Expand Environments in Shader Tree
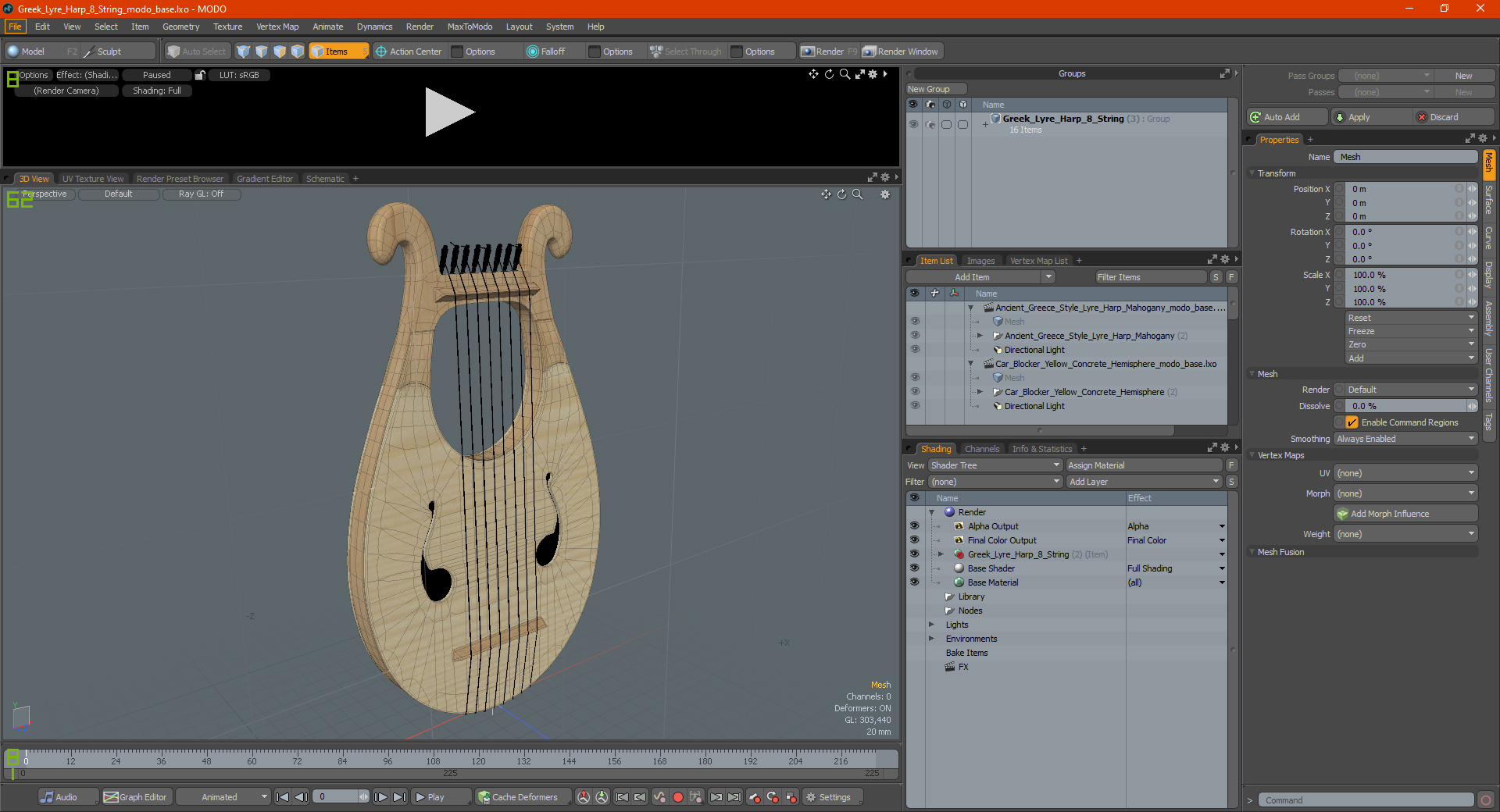 pyautogui.click(x=931, y=639)
